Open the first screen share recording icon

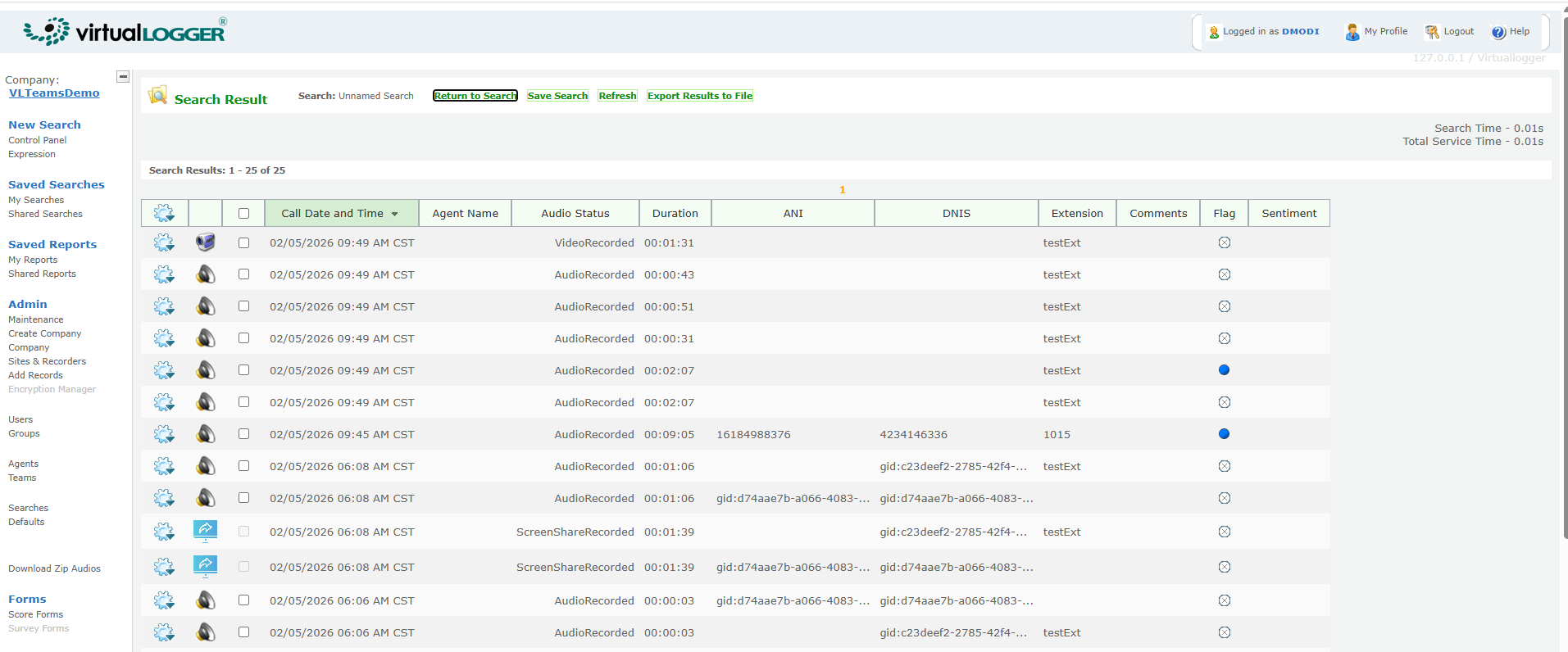205,531
